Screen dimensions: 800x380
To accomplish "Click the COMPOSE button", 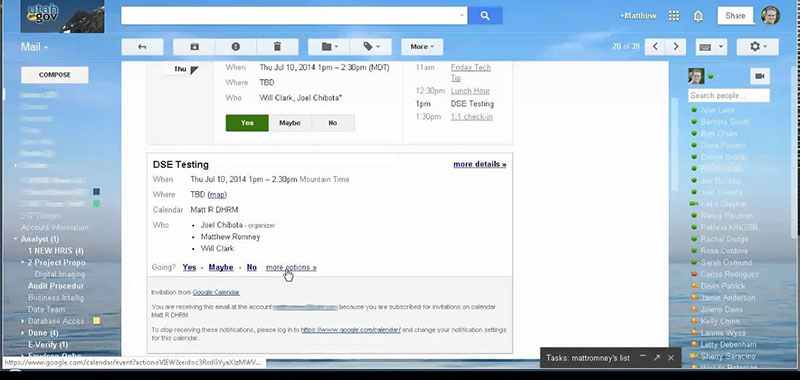I will click(x=55, y=75).
